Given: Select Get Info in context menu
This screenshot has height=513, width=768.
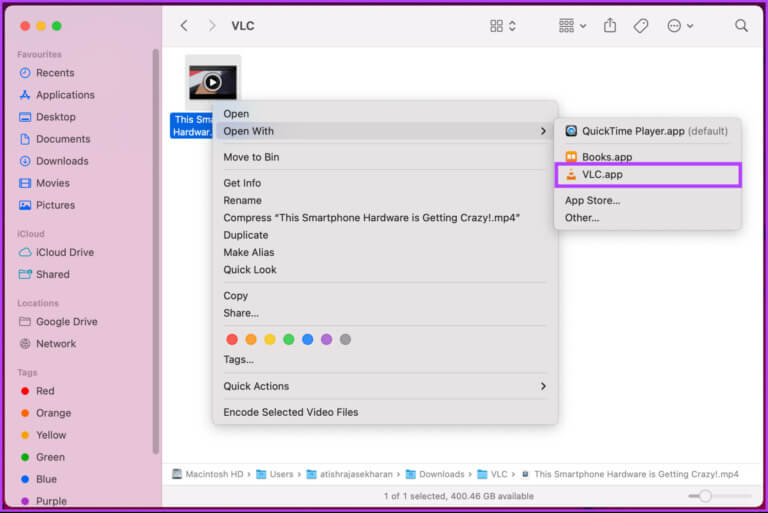Looking at the screenshot, I should pyautogui.click(x=242, y=183).
